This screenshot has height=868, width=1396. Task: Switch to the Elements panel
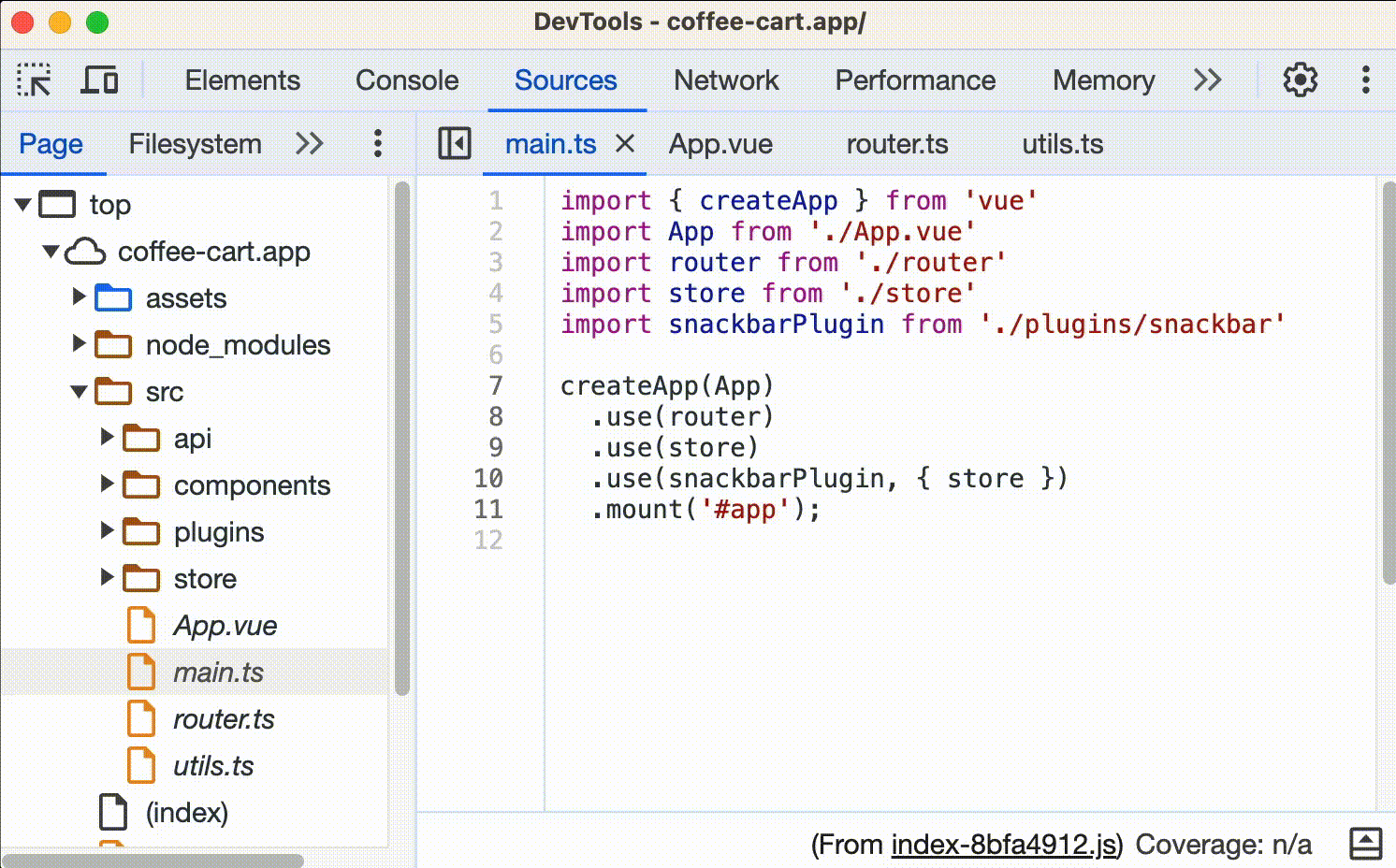[x=242, y=80]
